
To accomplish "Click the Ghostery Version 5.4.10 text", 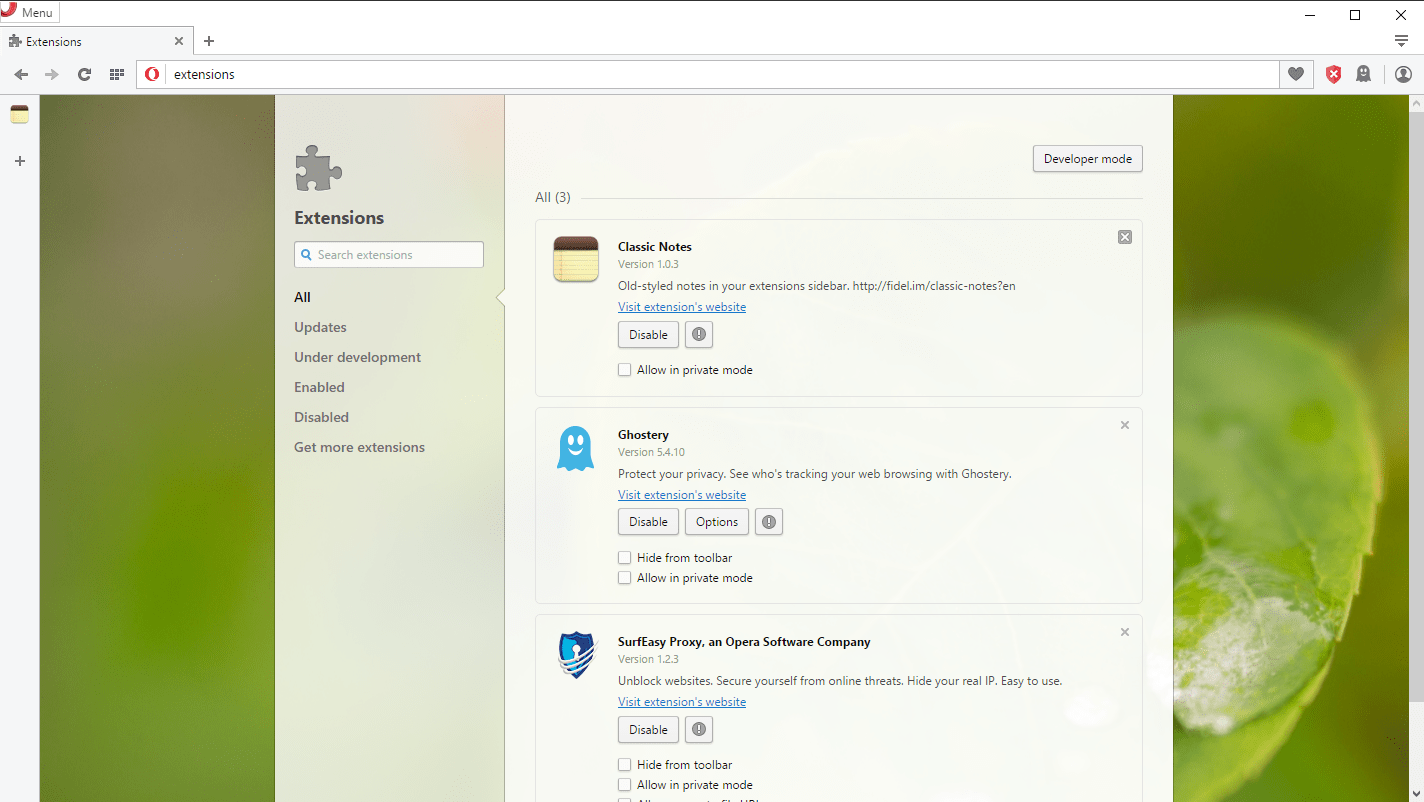I will click(x=651, y=452).
